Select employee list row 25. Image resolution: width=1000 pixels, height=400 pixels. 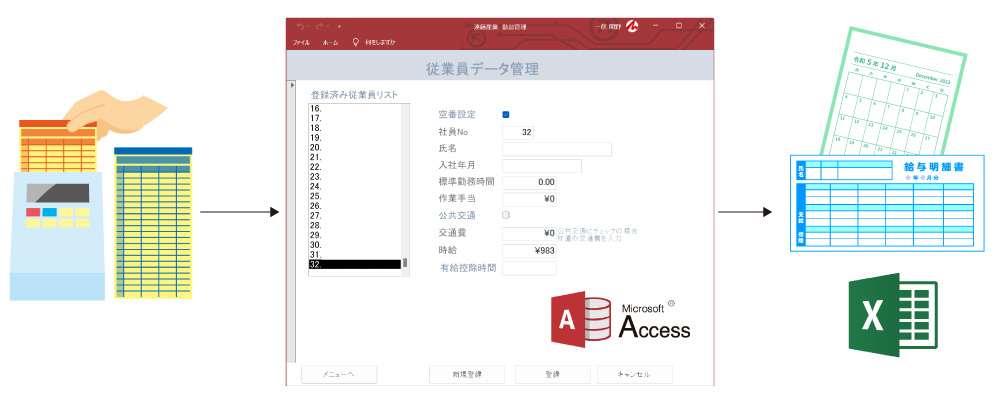[x=355, y=196]
